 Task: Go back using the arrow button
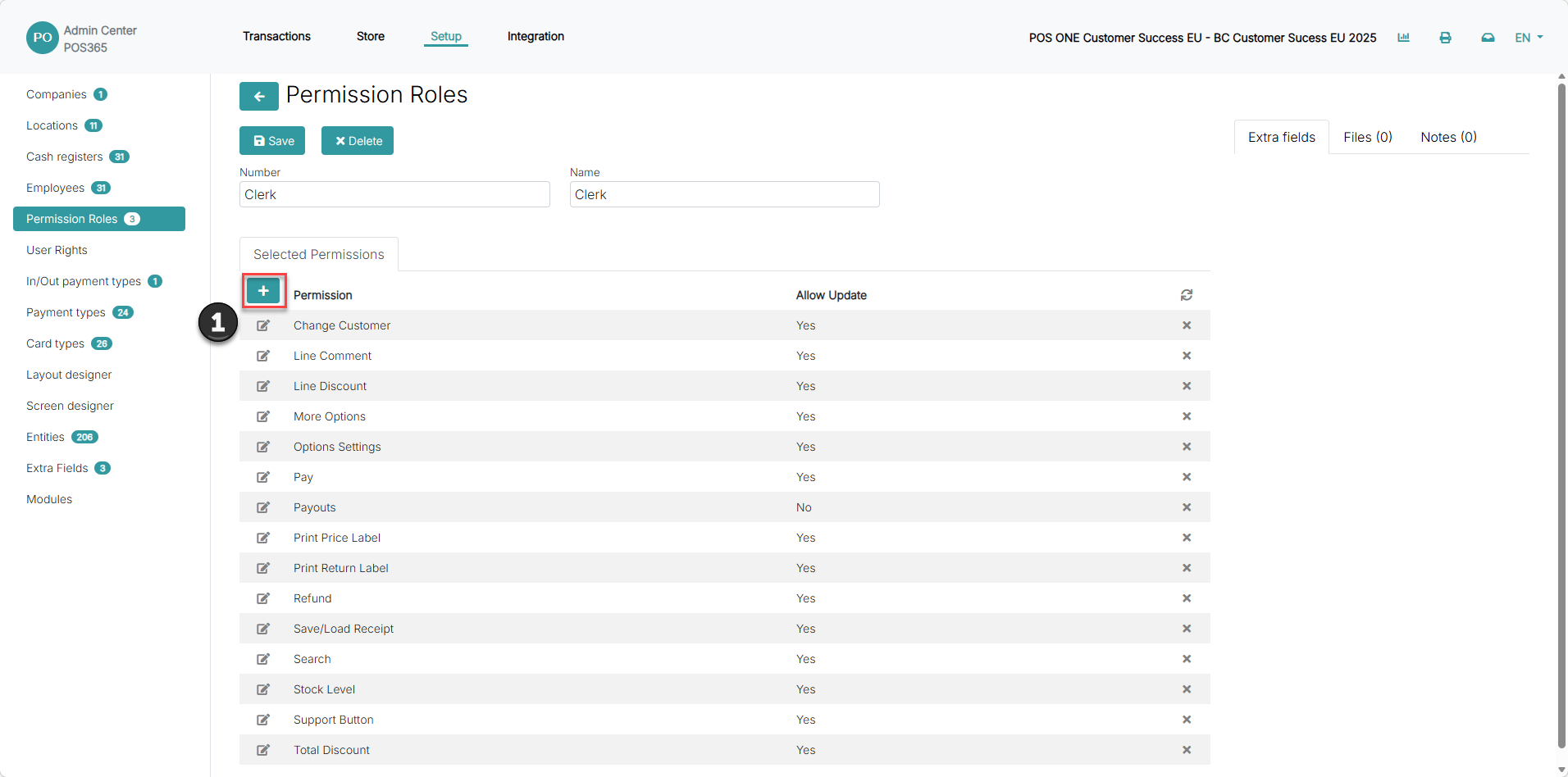coord(259,96)
